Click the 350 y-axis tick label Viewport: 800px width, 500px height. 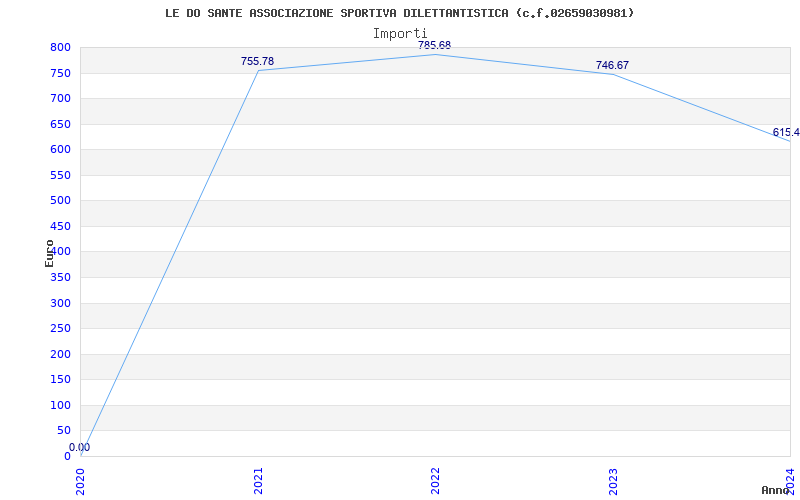click(60, 278)
